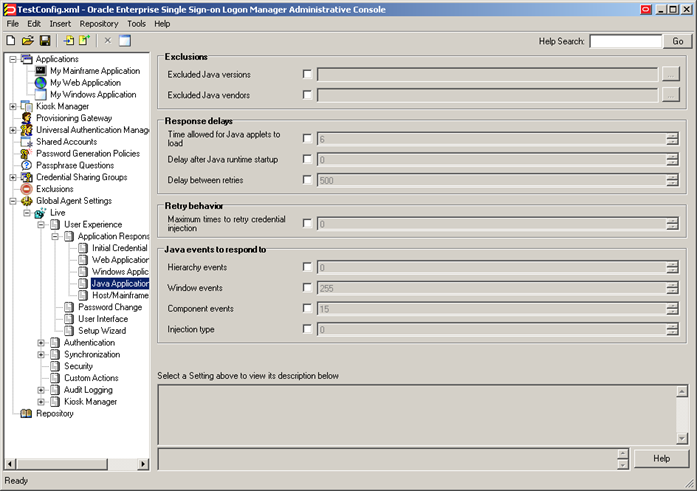Click the red Oracle button in the title bar
697x491 pixels.
click(646, 9)
